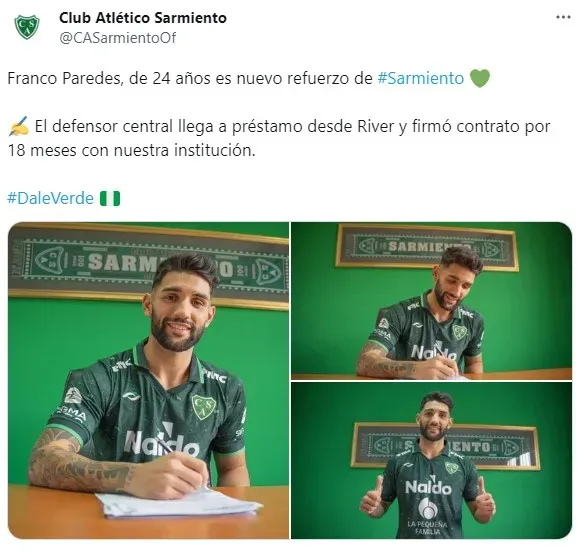
Task: Click the La Pequeña Familia logo on jersey
Action: [428, 516]
